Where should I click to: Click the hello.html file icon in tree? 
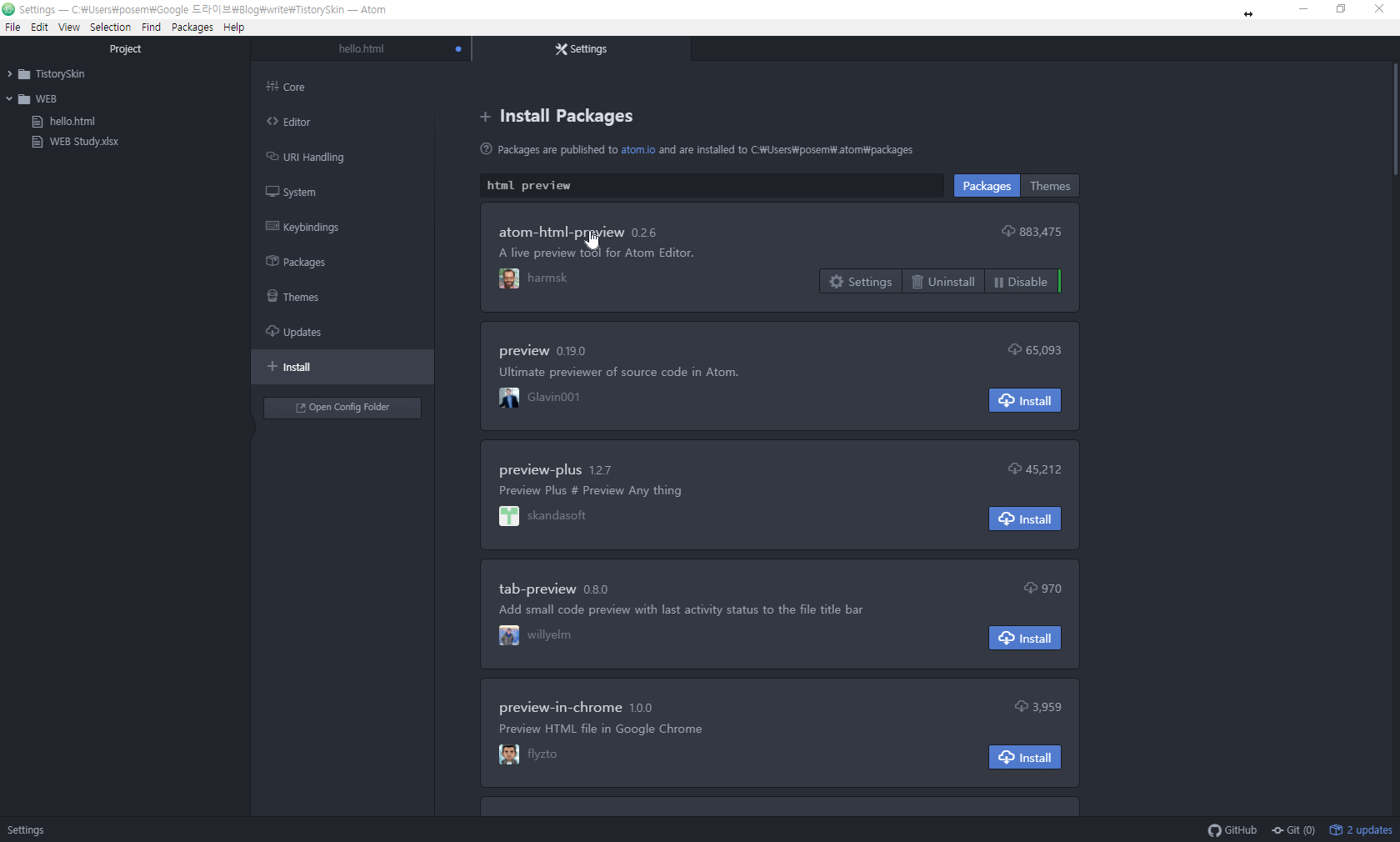(37, 122)
